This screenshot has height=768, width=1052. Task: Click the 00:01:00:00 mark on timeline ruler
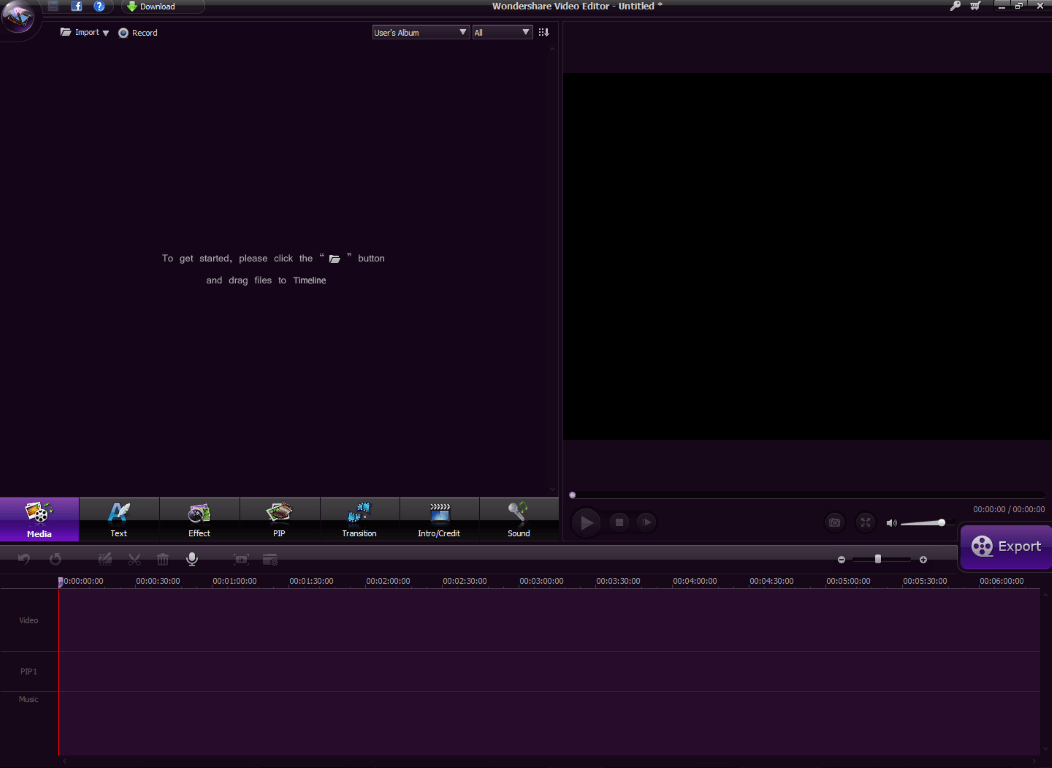[234, 581]
